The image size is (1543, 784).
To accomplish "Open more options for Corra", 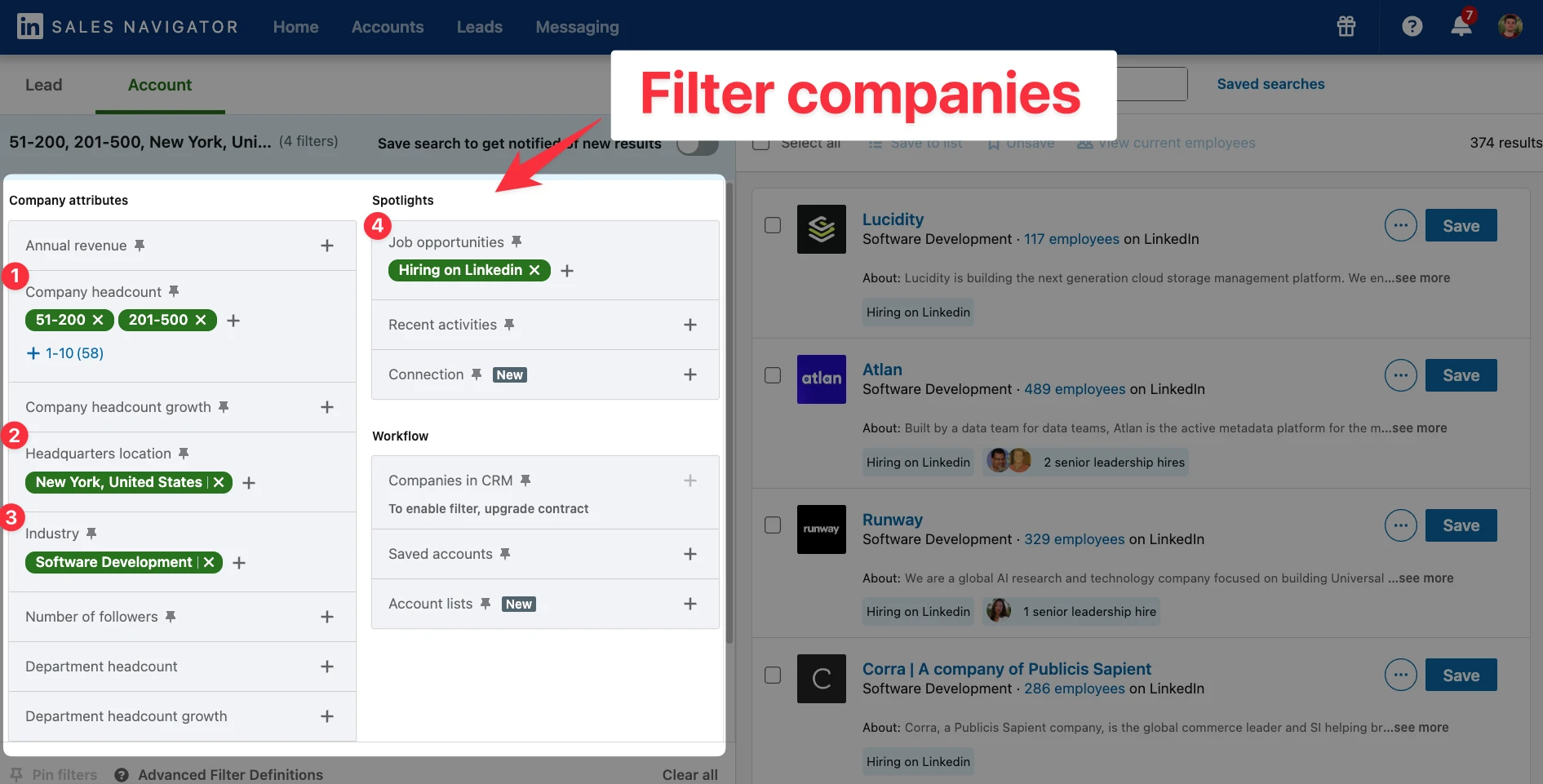I will point(1401,675).
